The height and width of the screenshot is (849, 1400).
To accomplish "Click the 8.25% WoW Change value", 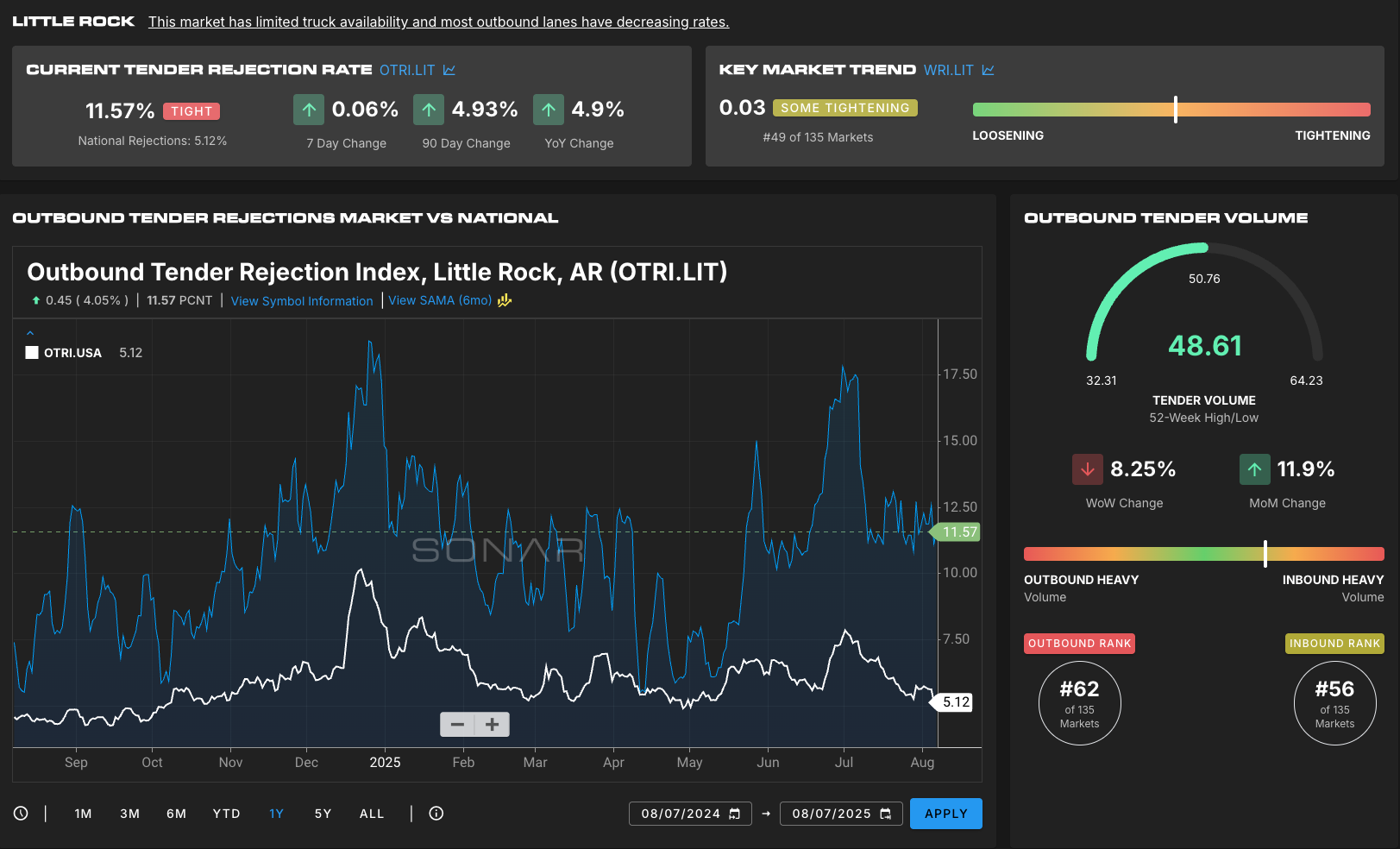I will [1143, 469].
